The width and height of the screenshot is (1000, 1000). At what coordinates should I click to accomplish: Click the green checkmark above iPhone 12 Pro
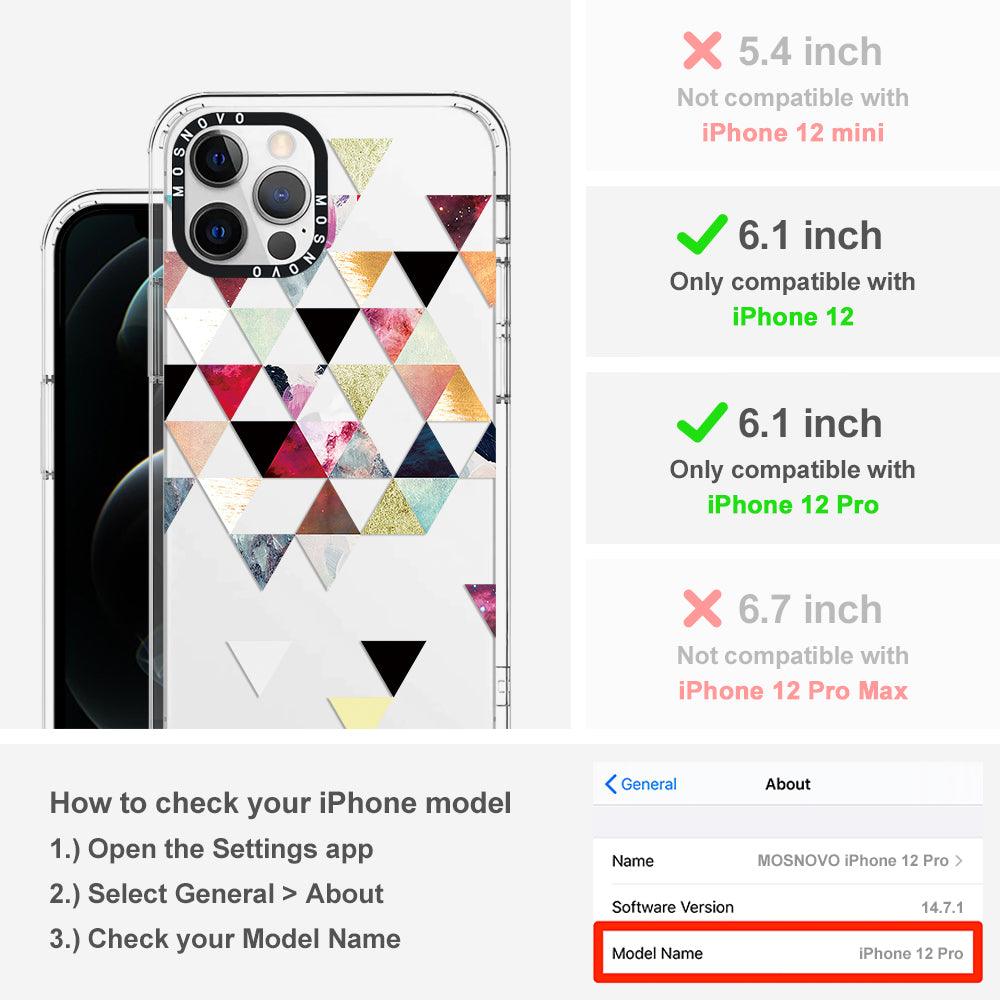pyautogui.click(x=702, y=422)
